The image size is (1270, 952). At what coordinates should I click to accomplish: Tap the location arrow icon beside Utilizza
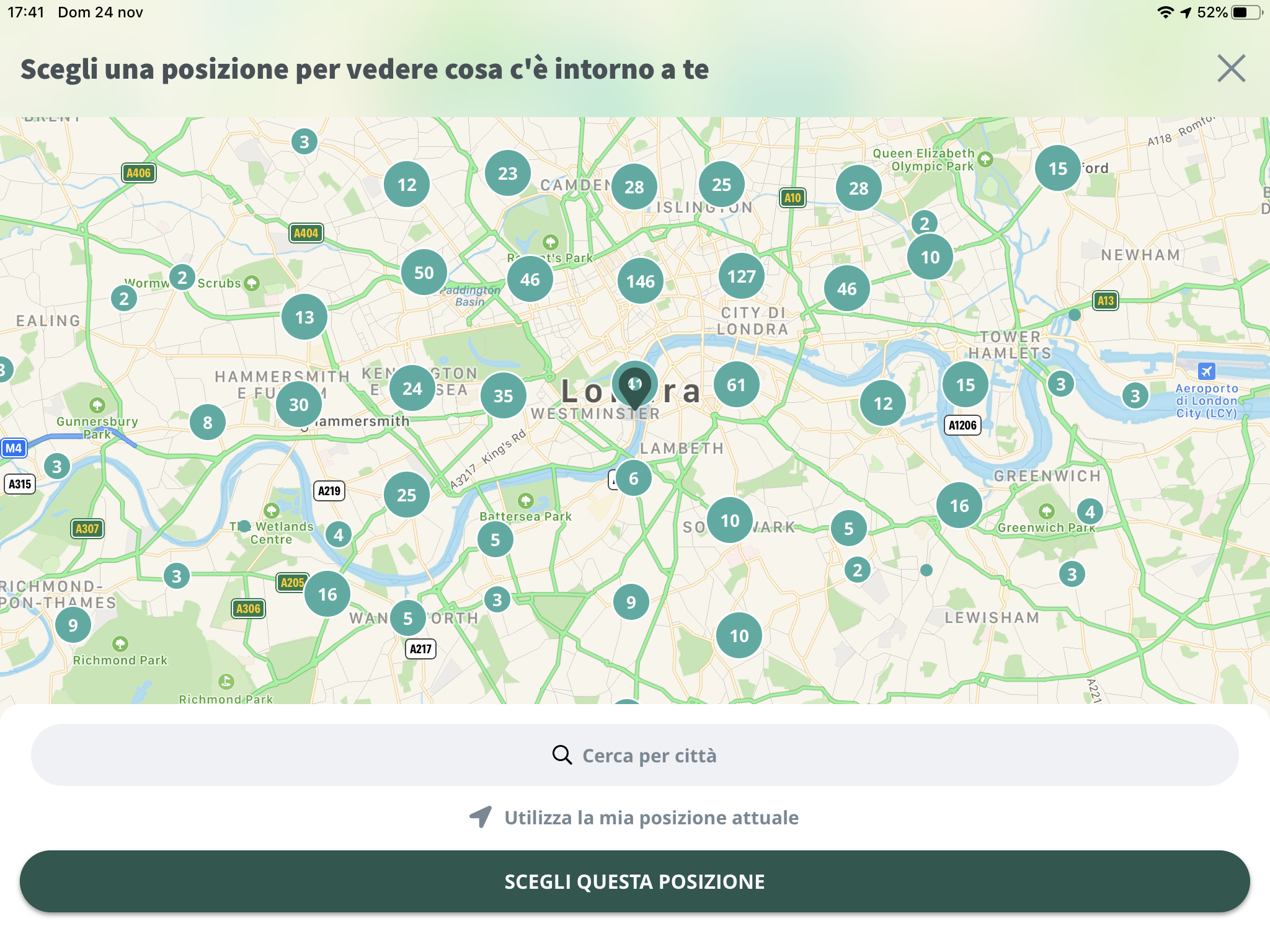coord(481,817)
